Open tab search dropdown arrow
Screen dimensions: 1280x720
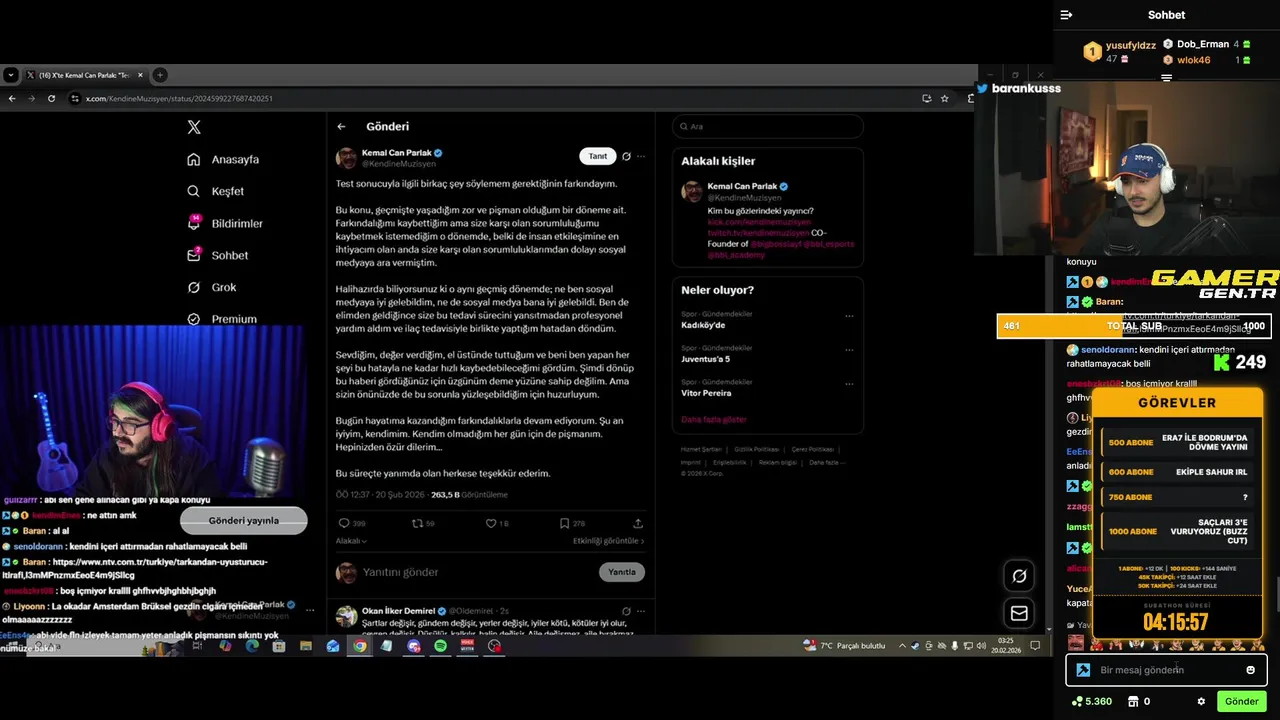(10, 75)
